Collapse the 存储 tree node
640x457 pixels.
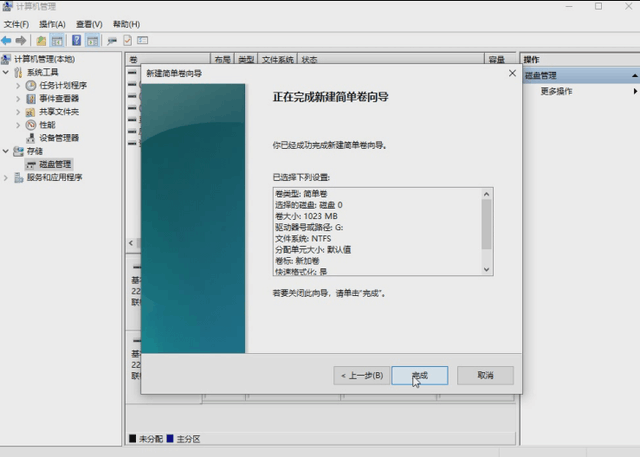tap(6, 151)
